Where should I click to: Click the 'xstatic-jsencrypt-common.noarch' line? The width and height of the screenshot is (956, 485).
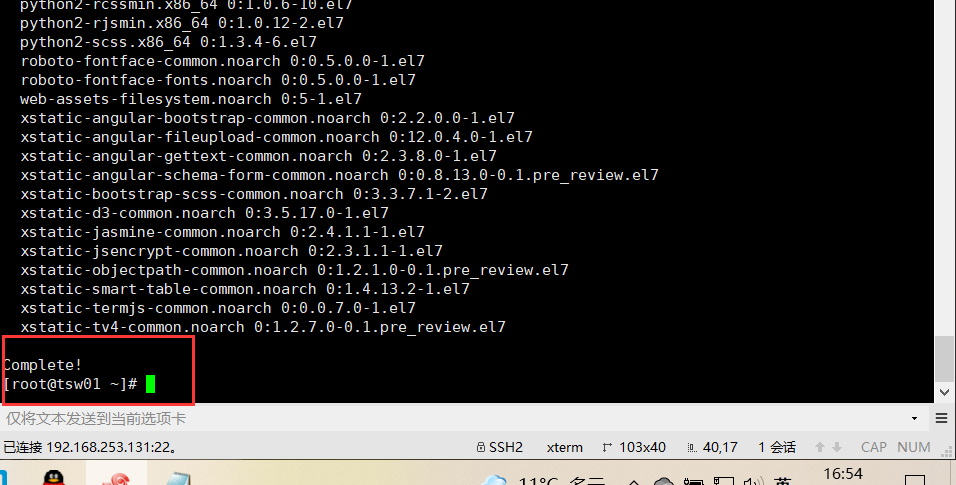(x=231, y=251)
